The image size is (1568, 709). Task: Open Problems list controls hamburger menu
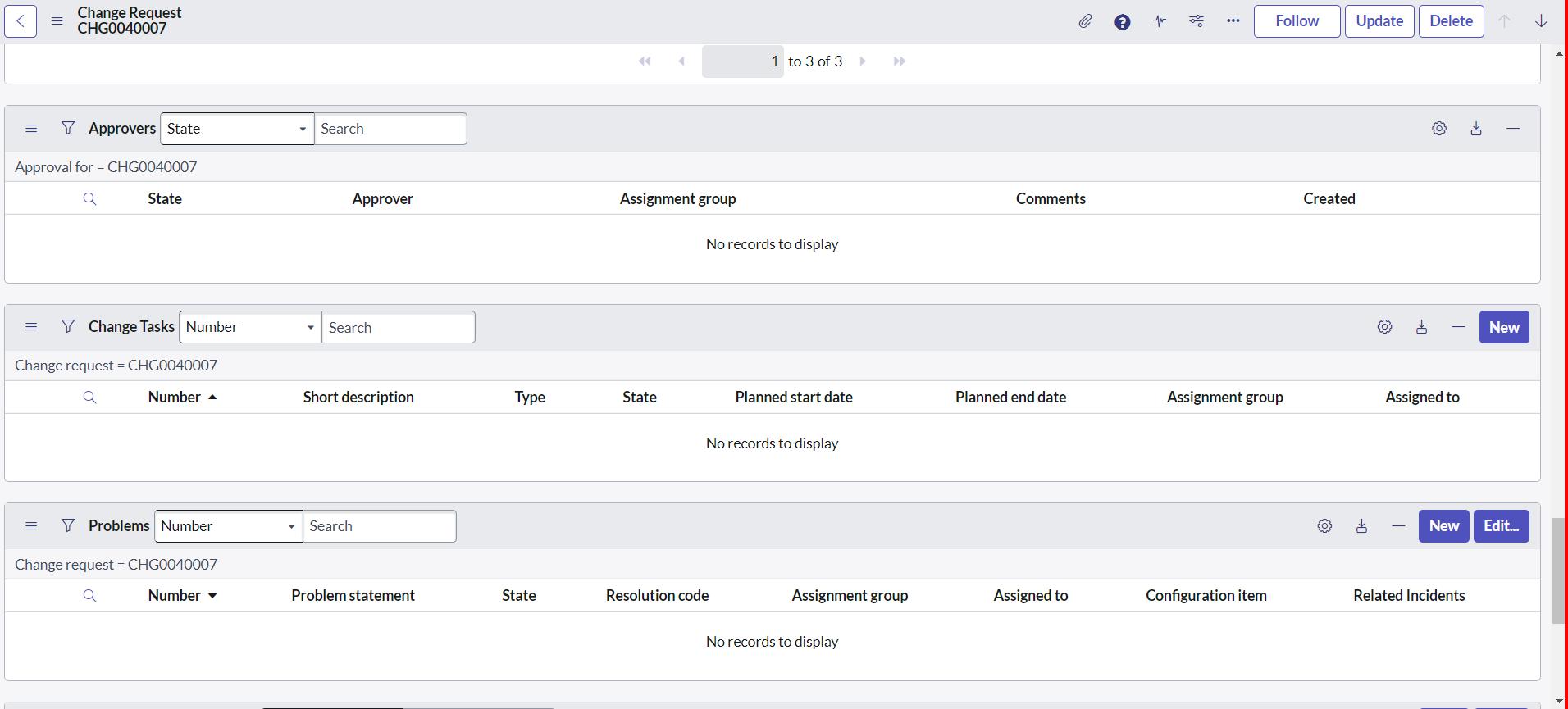click(x=31, y=526)
